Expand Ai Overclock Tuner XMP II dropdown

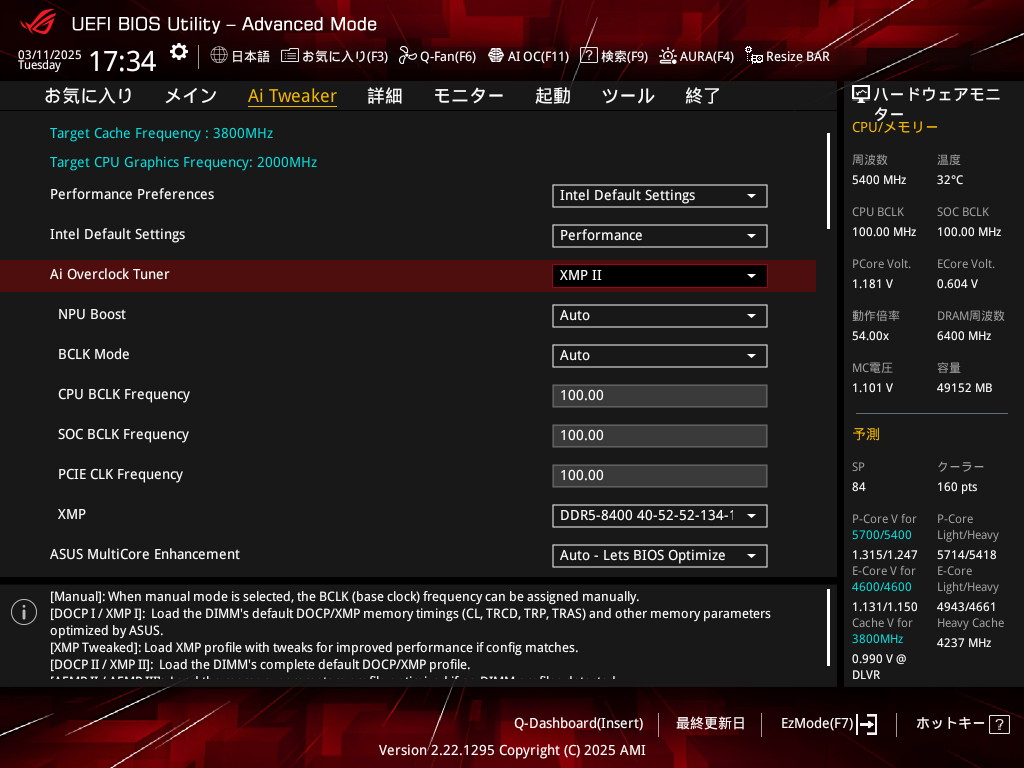coord(660,276)
